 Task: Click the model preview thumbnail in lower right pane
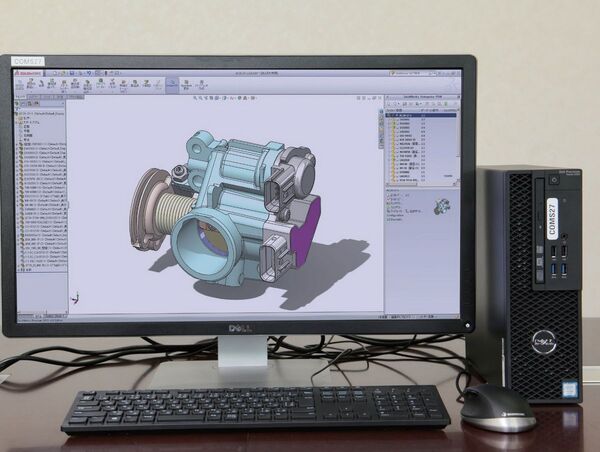click(x=442, y=207)
